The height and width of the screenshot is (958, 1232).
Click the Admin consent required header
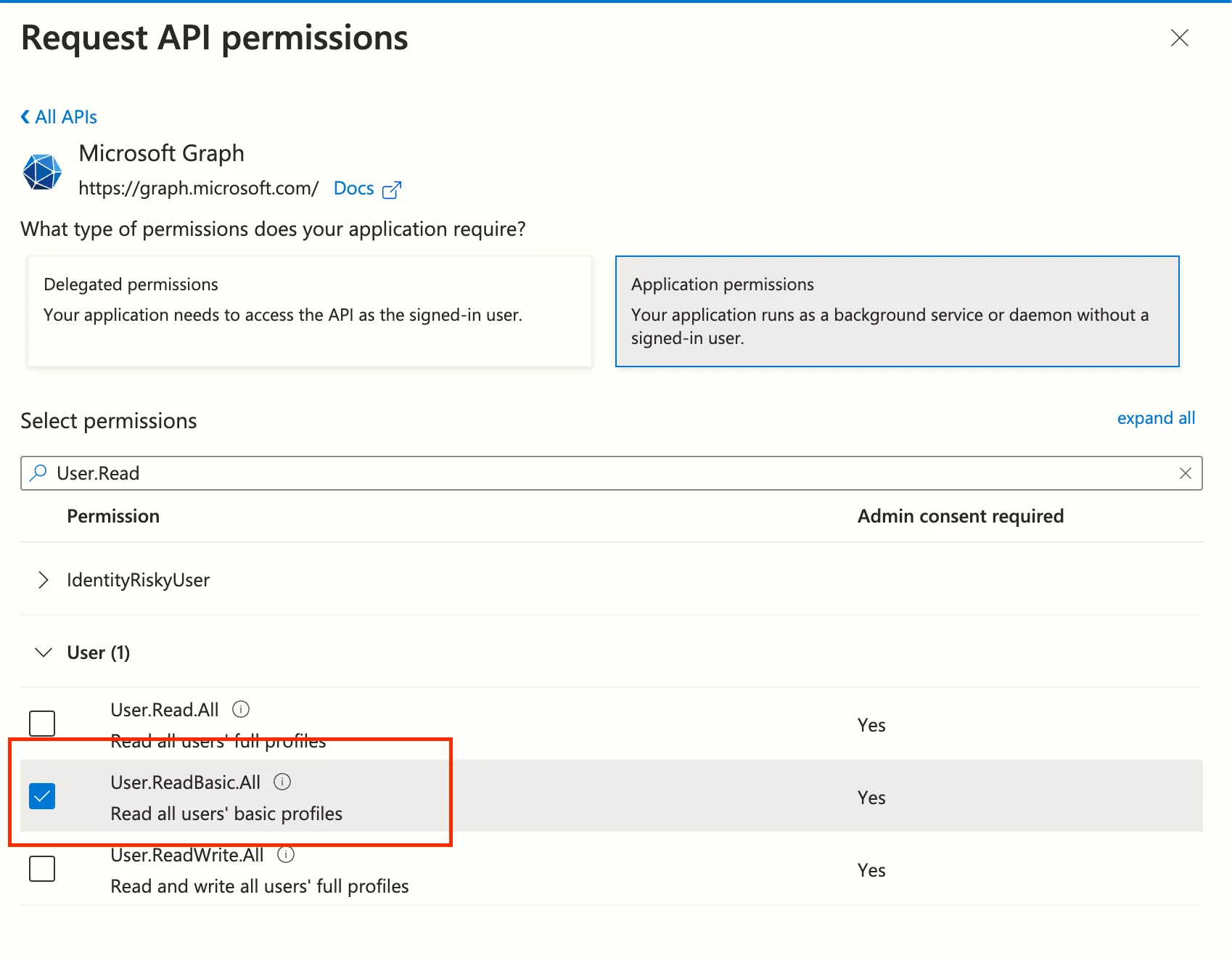[961, 516]
